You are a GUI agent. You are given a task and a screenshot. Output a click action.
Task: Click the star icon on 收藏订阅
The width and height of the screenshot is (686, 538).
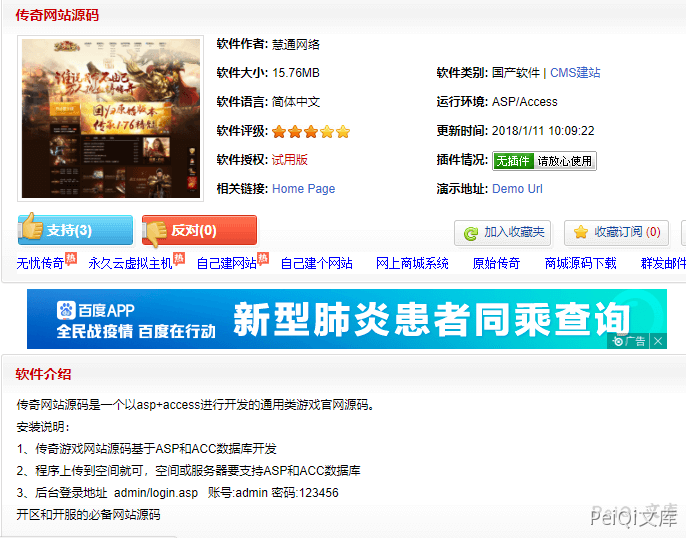580,233
